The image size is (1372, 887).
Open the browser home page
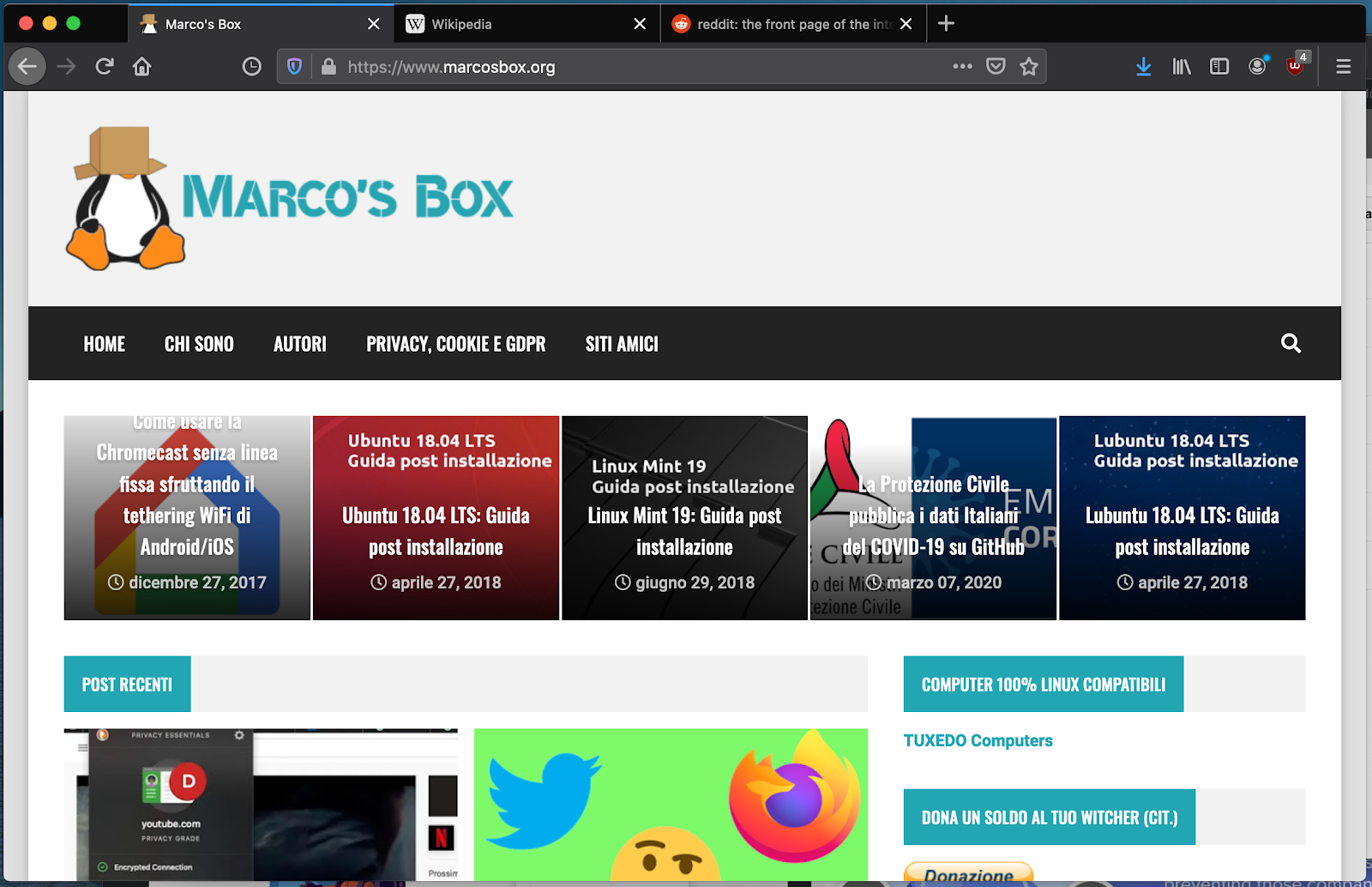tap(142, 67)
